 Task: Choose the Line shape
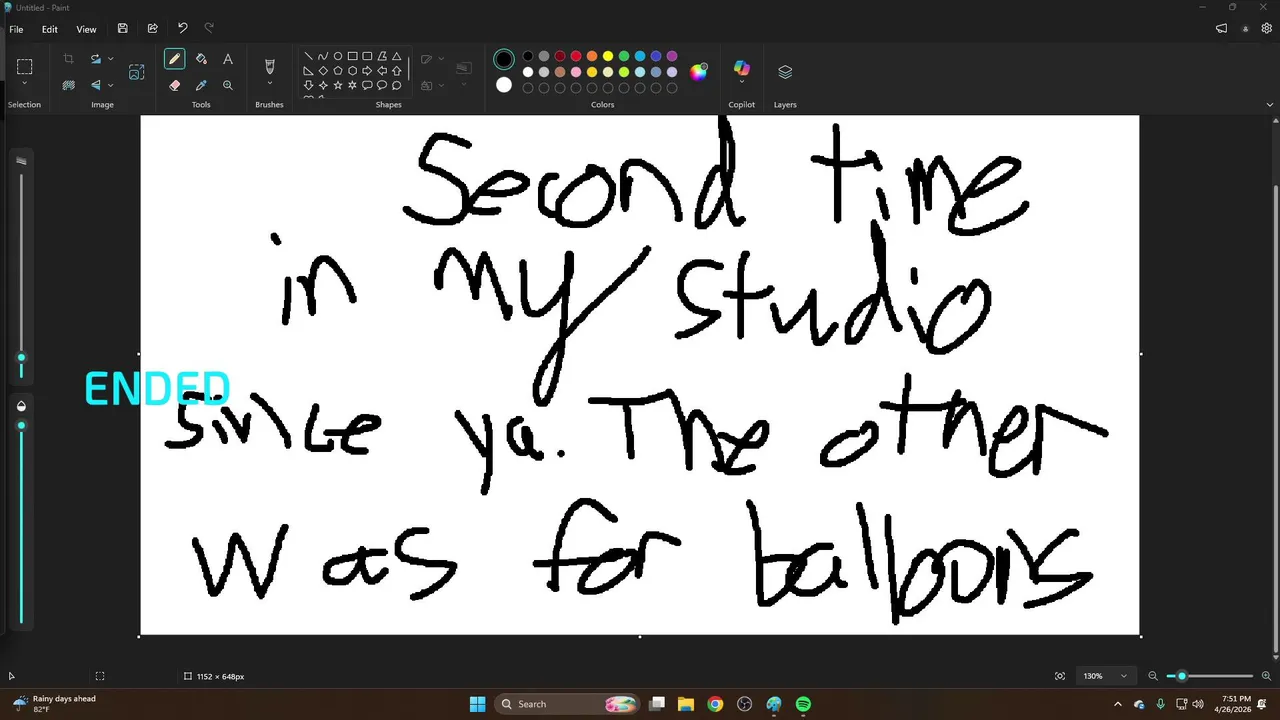308,56
